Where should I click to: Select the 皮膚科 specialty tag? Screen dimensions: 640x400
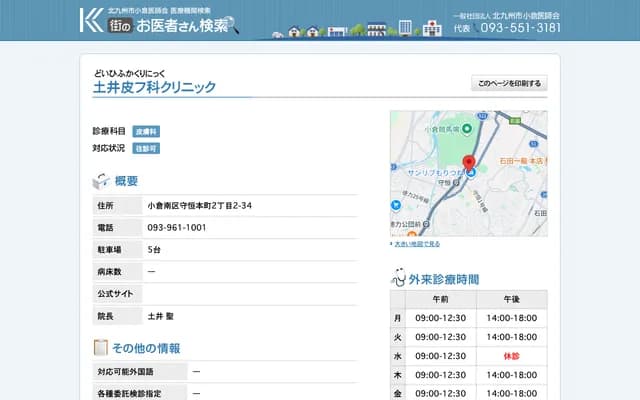pos(146,131)
